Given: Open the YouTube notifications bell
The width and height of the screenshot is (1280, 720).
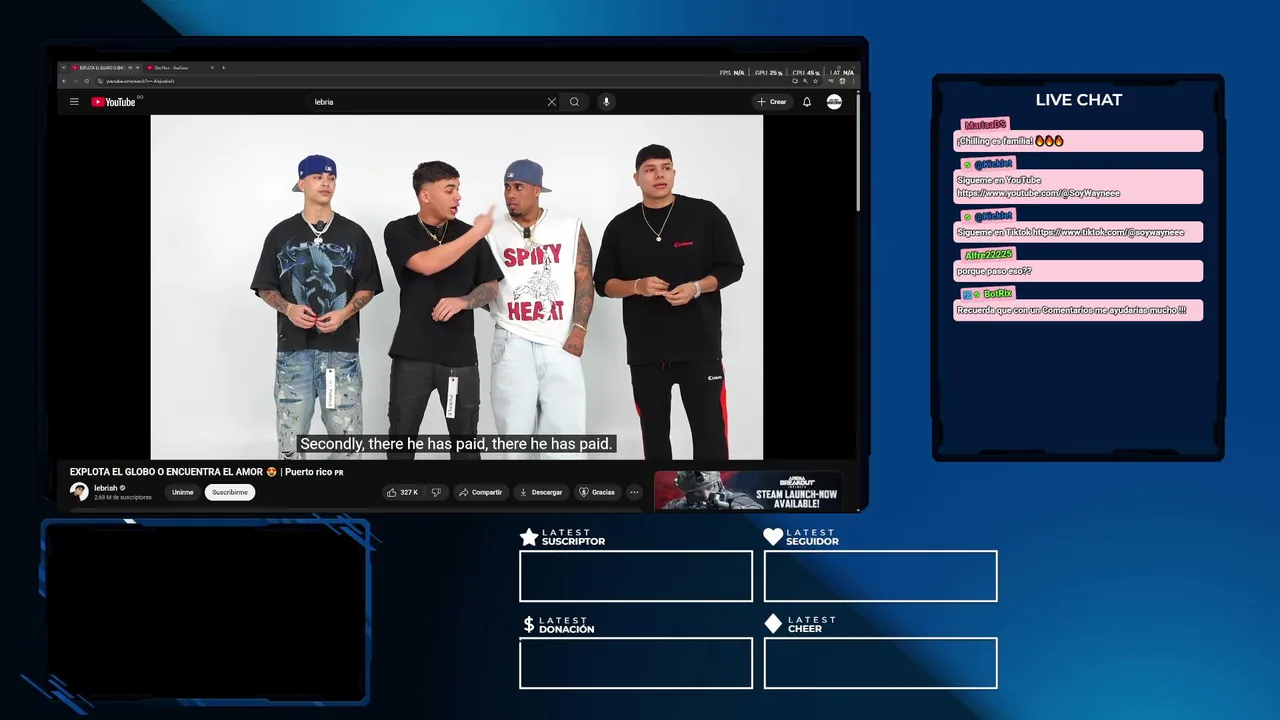Looking at the screenshot, I should (807, 102).
